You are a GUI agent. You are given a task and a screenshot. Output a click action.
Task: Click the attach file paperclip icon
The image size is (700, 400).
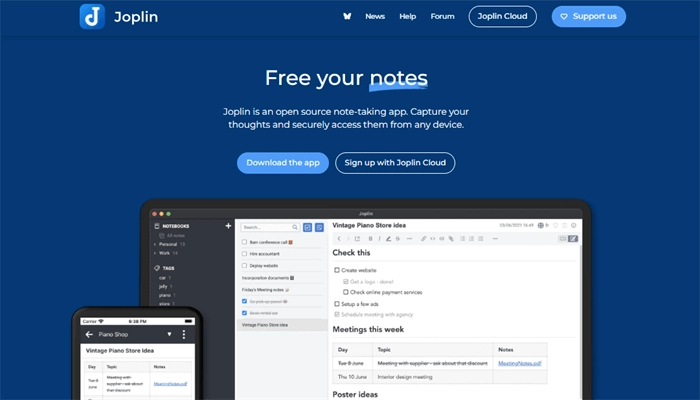(451, 239)
